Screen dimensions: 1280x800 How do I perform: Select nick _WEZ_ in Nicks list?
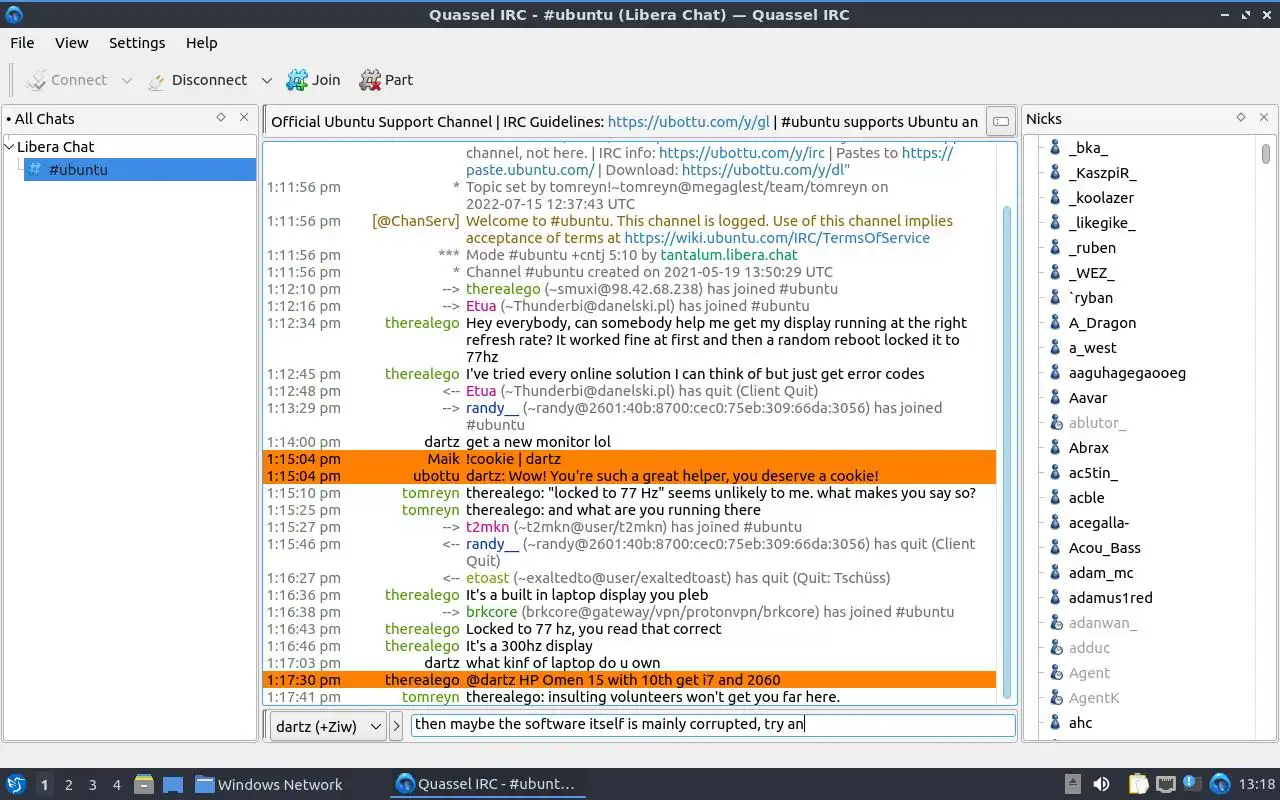1091,273
